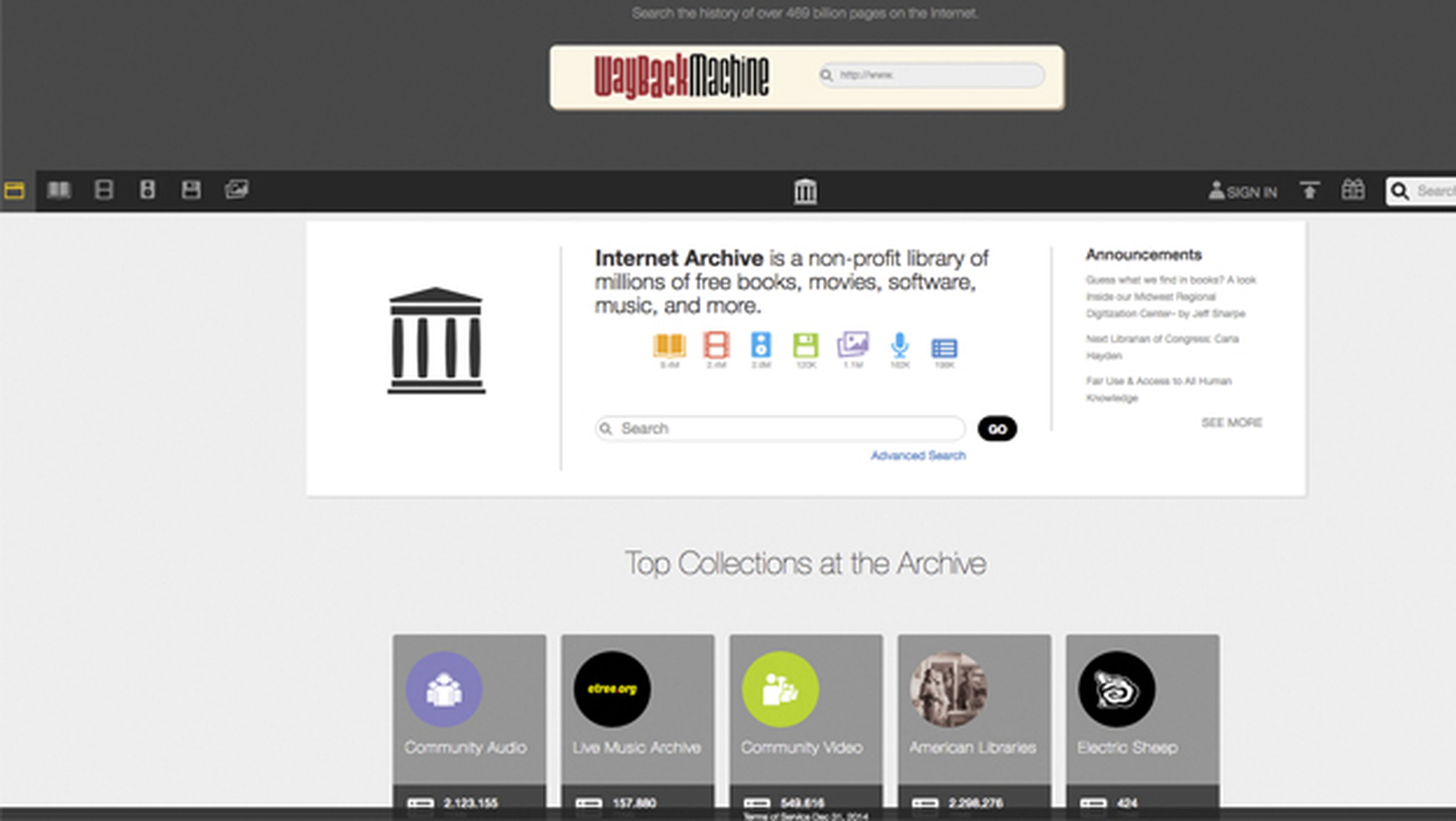1456x821 pixels.
Task: Click the navbar search magnifier icon
Action: [x=1400, y=191]
